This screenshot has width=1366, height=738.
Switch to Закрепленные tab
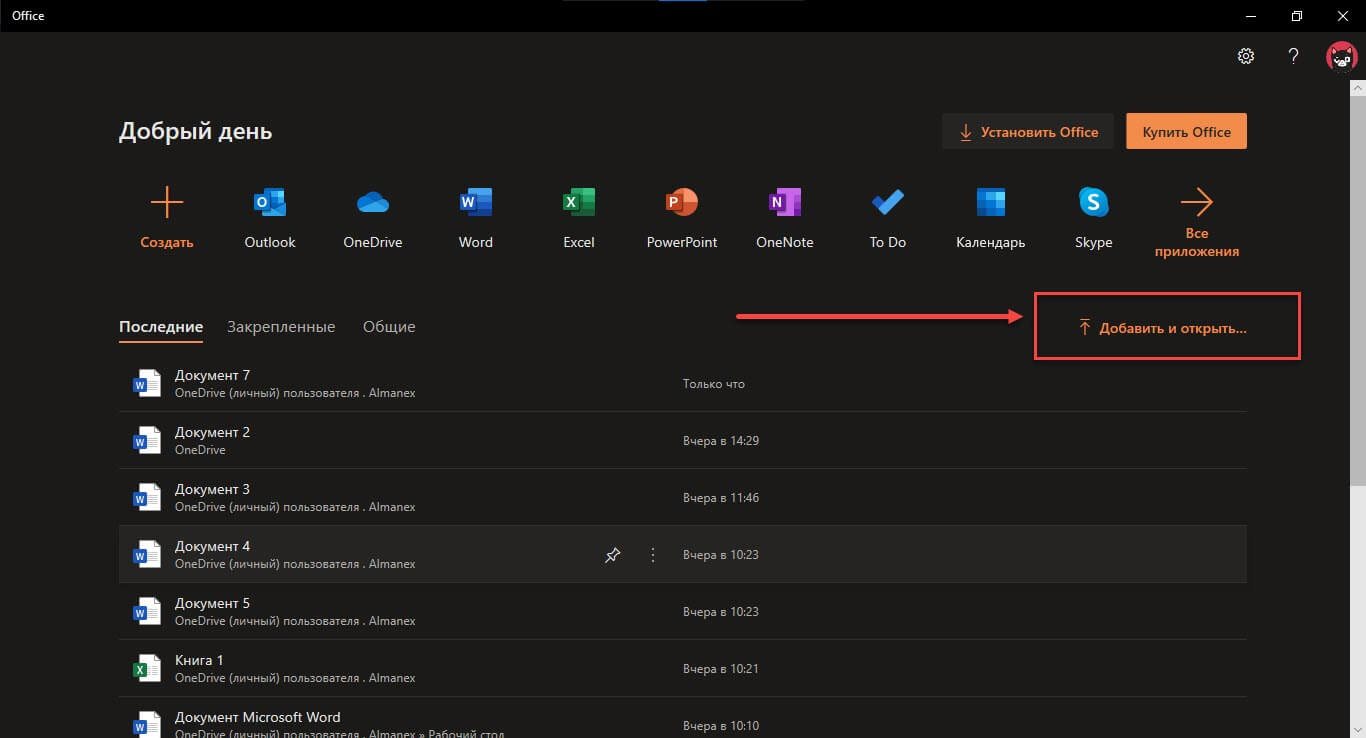click(281, 327)
